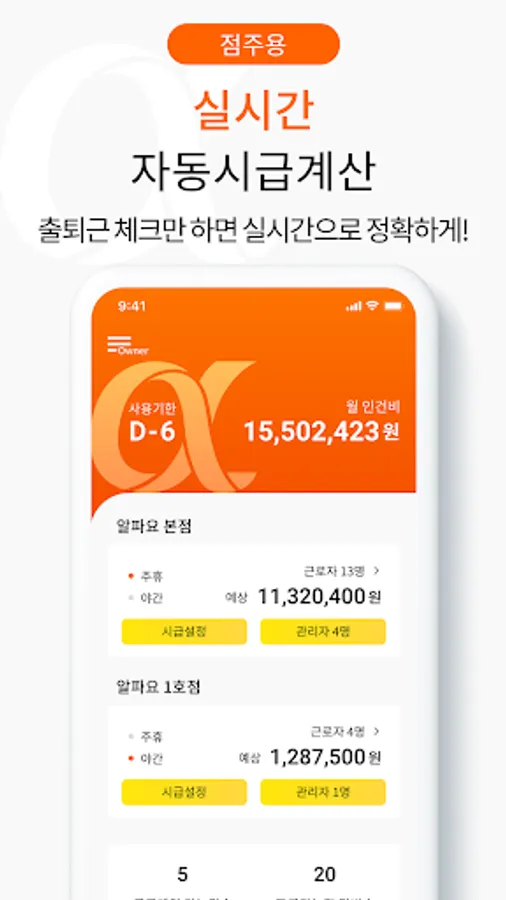Toggle 야간 indicator for 알파요 본점
The height and width of the screenshot is (900, 506).
pos(145,598)
